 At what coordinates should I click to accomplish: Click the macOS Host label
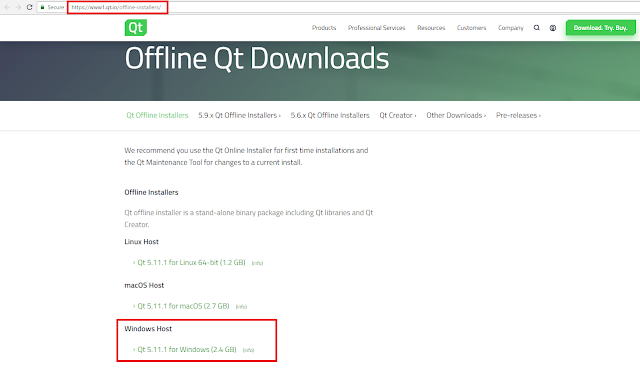[144, 285]
